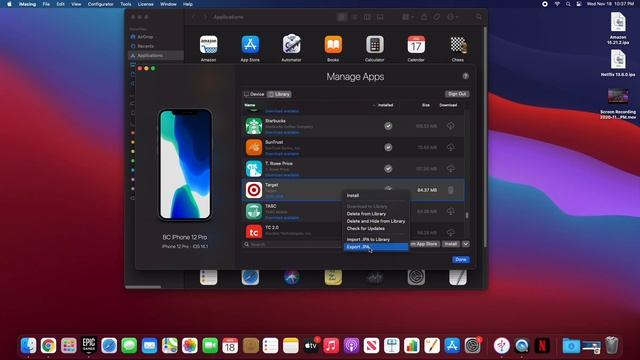Open the Configurator menu
The width and height of the screenshot is (640, 360).
click(100, 4)
